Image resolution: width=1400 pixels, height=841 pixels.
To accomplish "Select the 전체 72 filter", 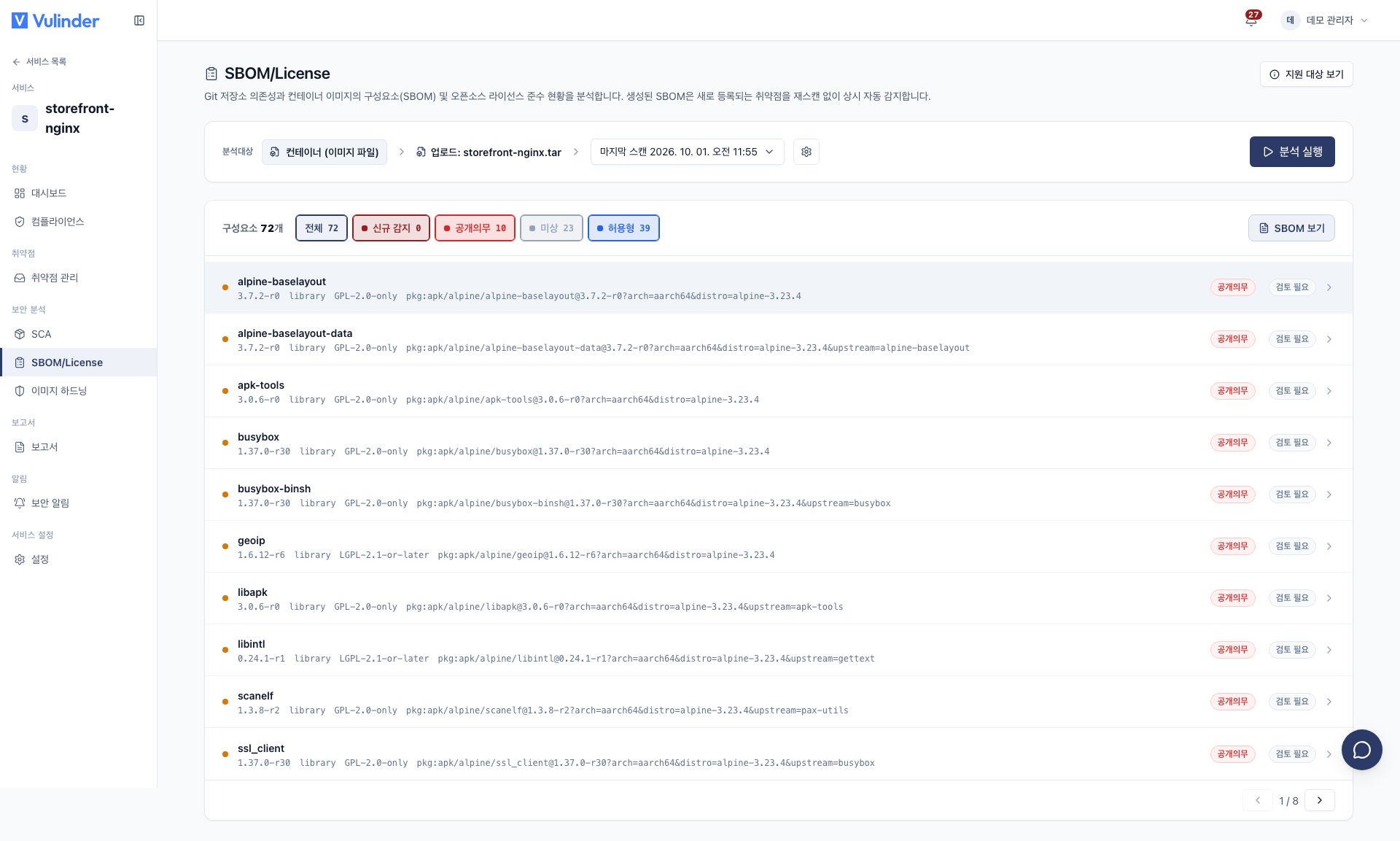I will click(x=322, y=228).
